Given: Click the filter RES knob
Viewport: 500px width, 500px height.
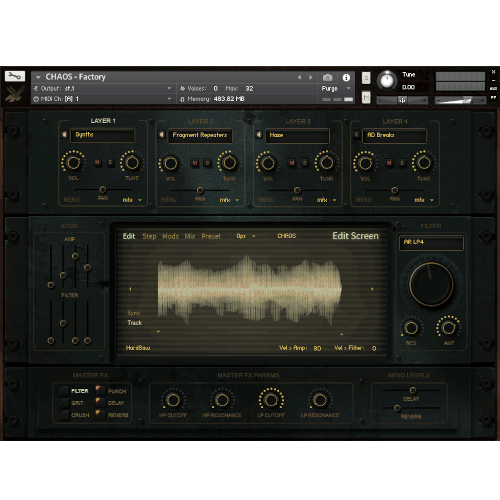Looking at the screenshot, I should pyautogui.click(x=411, y=328).
